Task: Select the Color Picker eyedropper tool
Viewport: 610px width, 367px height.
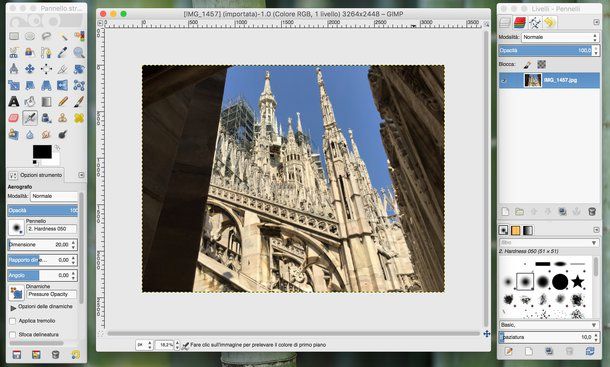Action: (63, 53)
